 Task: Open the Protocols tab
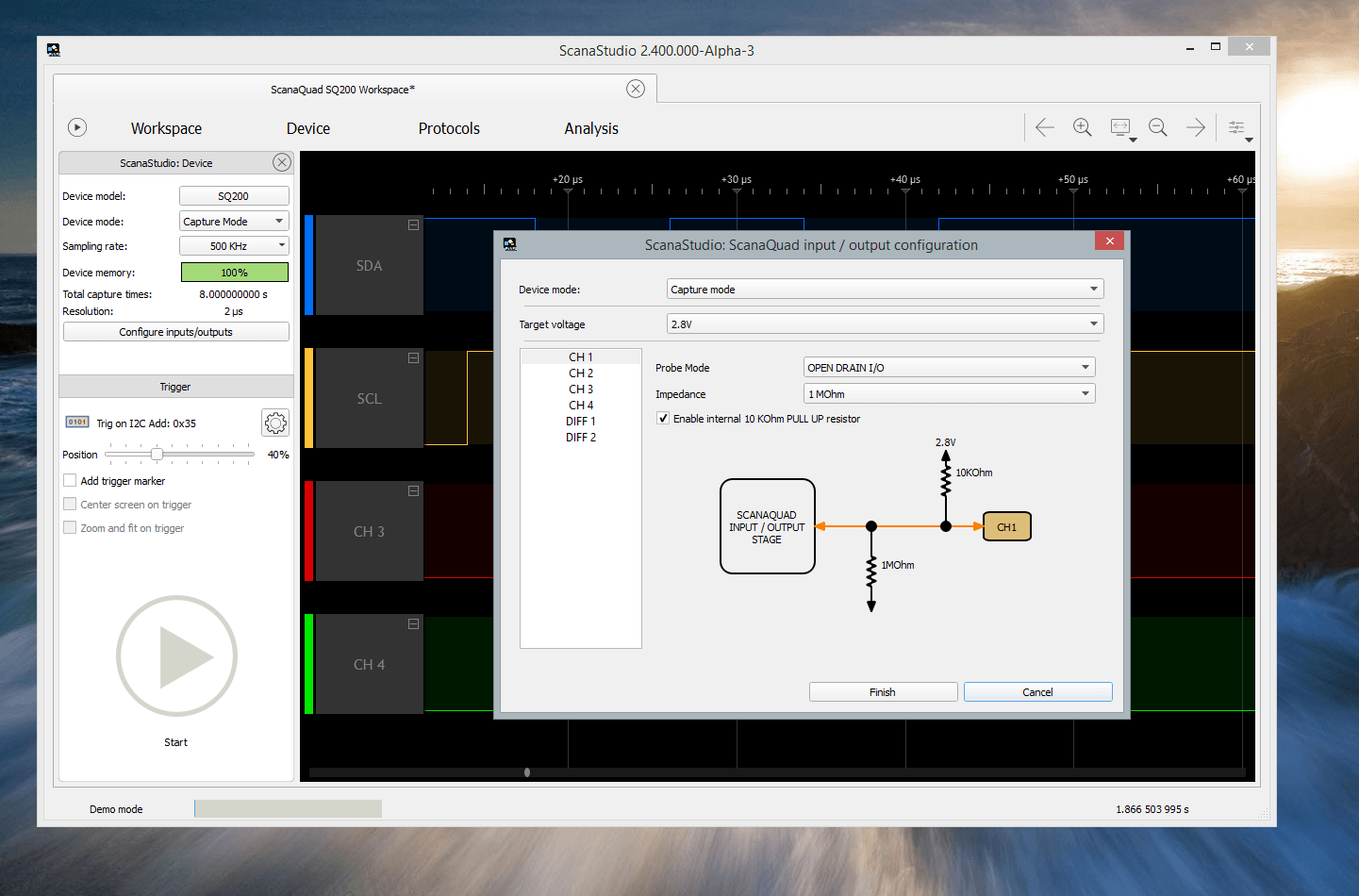pyautogui.click(x=449, y=128)
